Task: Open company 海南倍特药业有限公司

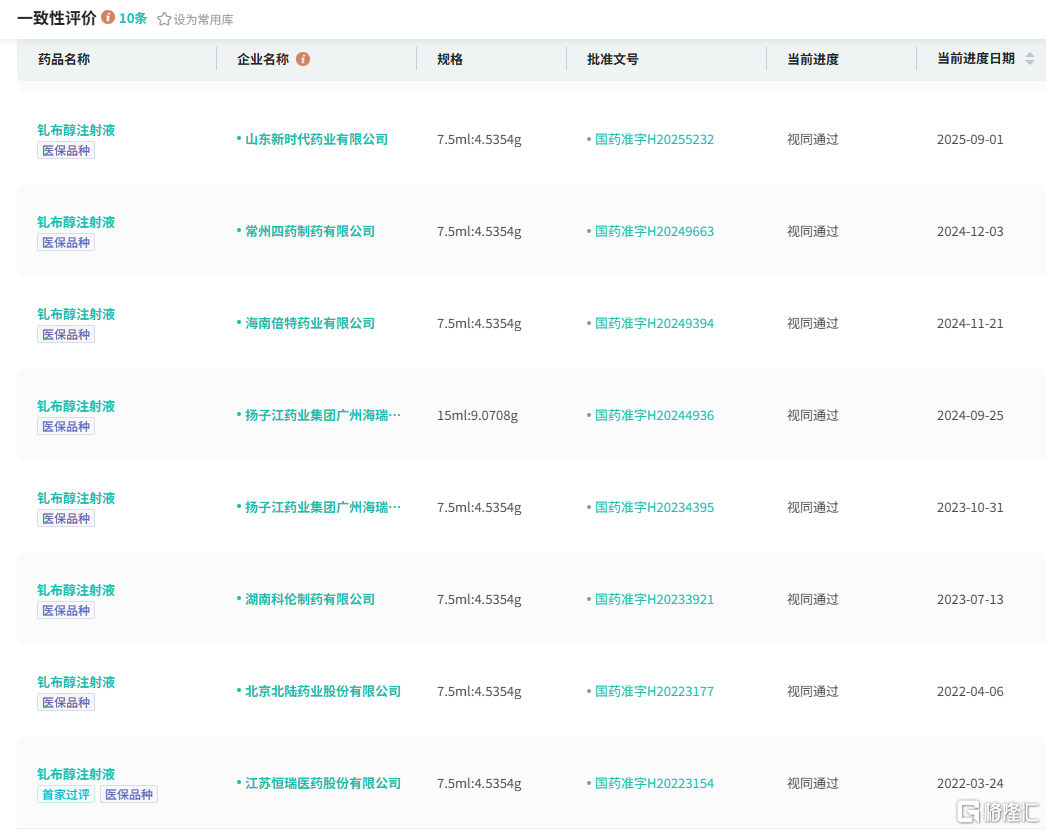Action: [310, 323]
